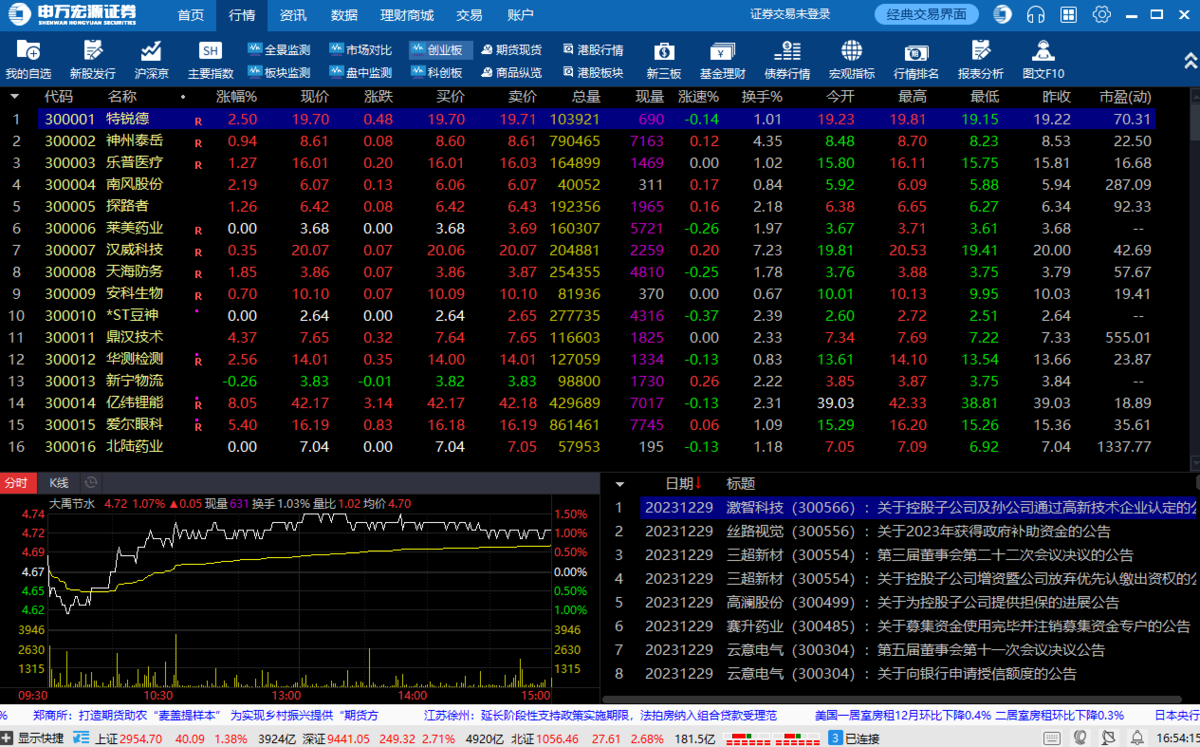Open 交易 trading menu

click(469, 15)
